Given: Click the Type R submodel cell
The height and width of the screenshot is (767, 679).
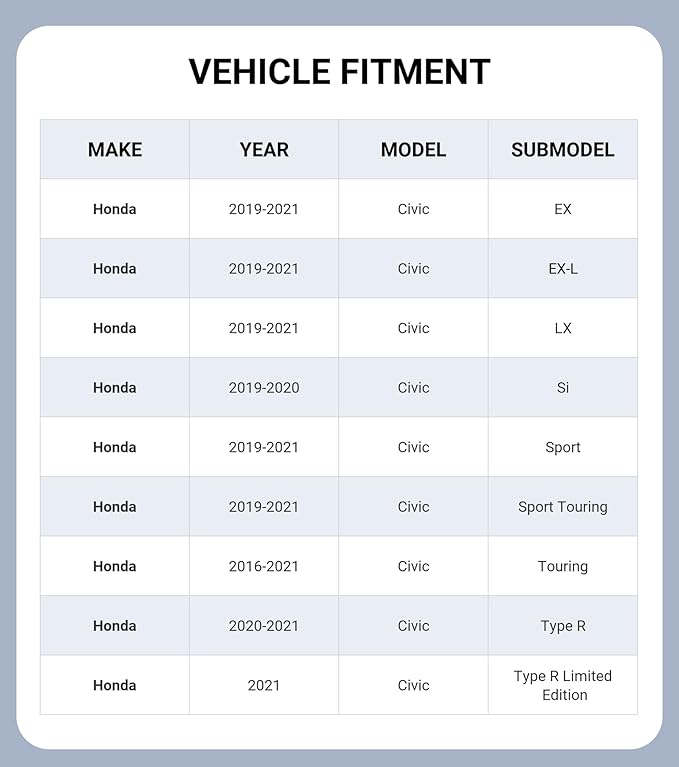Looking at the screenshot, I should [563, 626].
